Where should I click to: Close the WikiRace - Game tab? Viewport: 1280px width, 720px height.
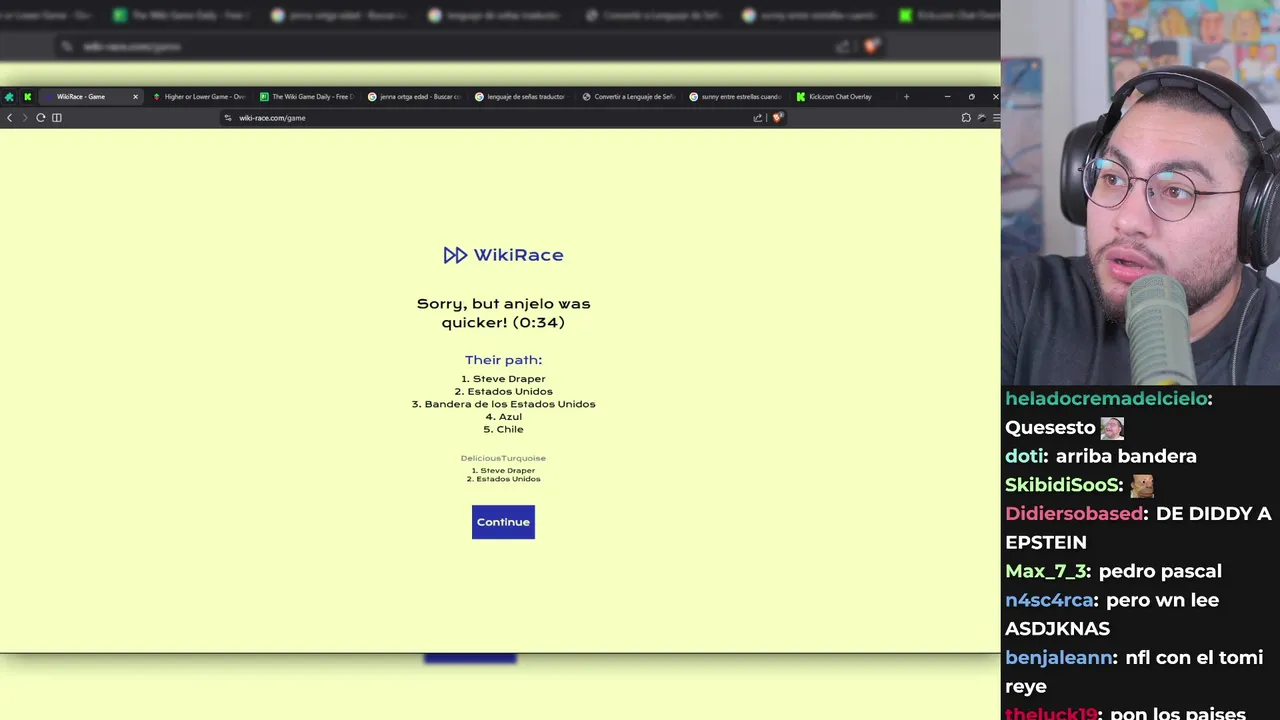pyautogui.click(x=135, y=97)
